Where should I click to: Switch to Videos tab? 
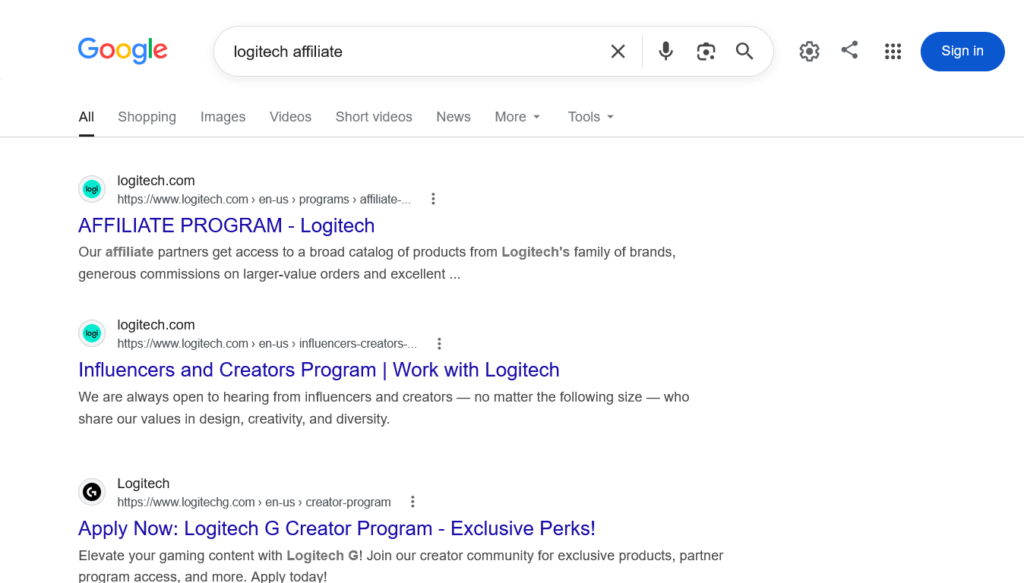(291, 117)
